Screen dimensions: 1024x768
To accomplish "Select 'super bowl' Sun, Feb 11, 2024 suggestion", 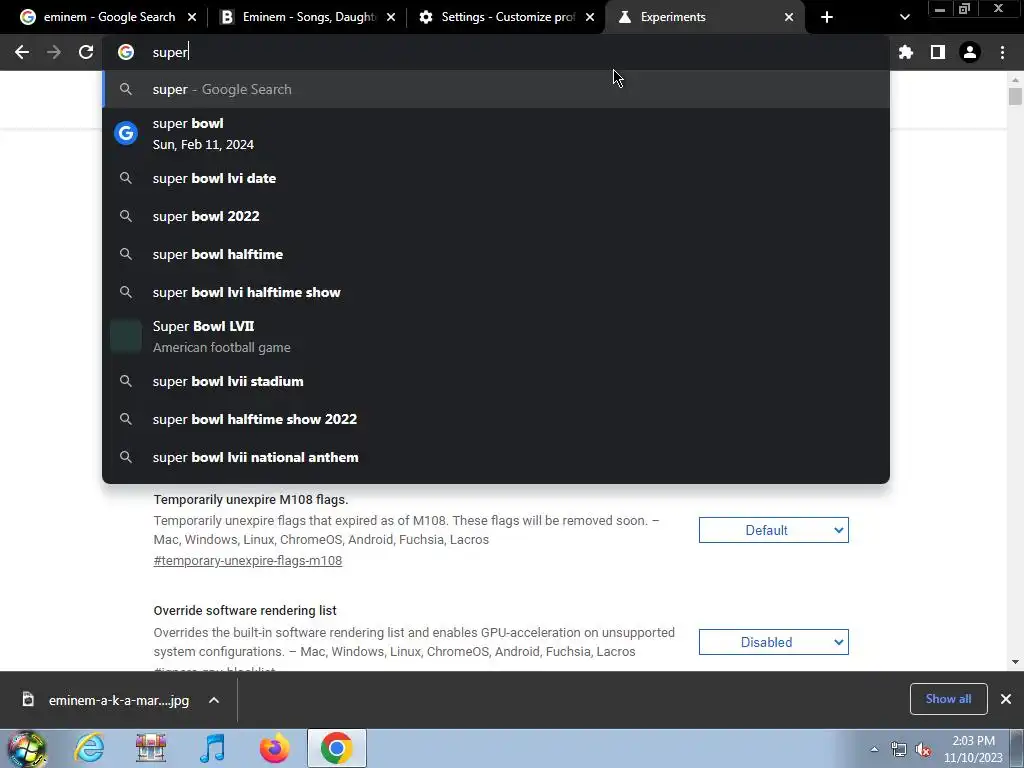I will (x=496, y=134).
